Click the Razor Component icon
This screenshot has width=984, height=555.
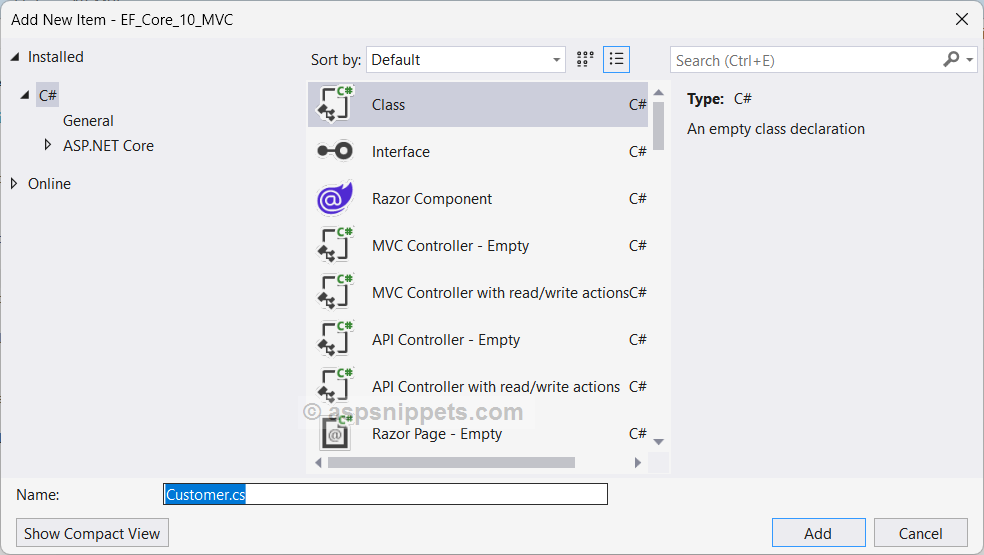[x=334, y=198]
